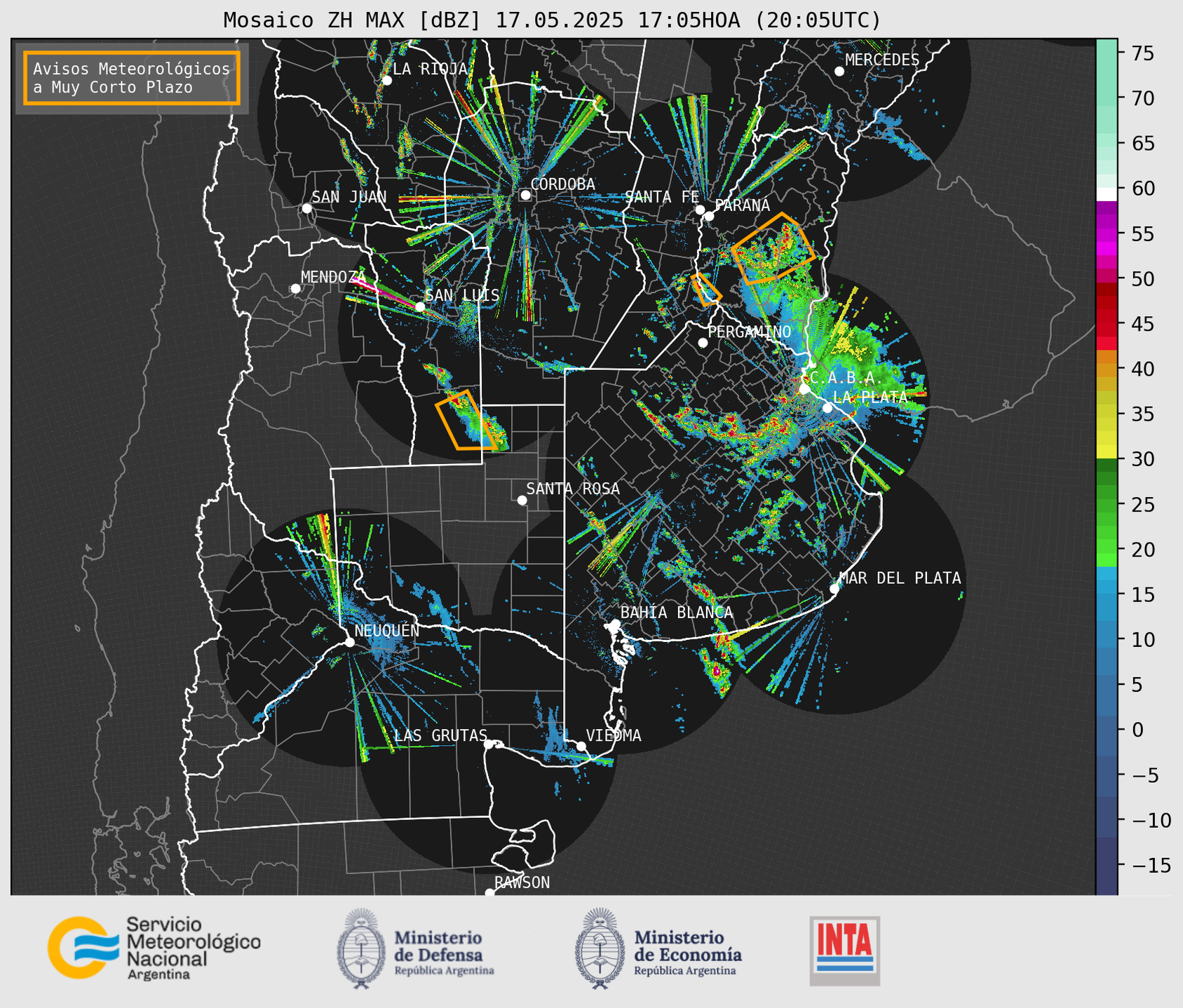Click the Servicio Meteorológico Nacional logo
This screenshot has height=1008, width=1183.
(x=154, y=948)
